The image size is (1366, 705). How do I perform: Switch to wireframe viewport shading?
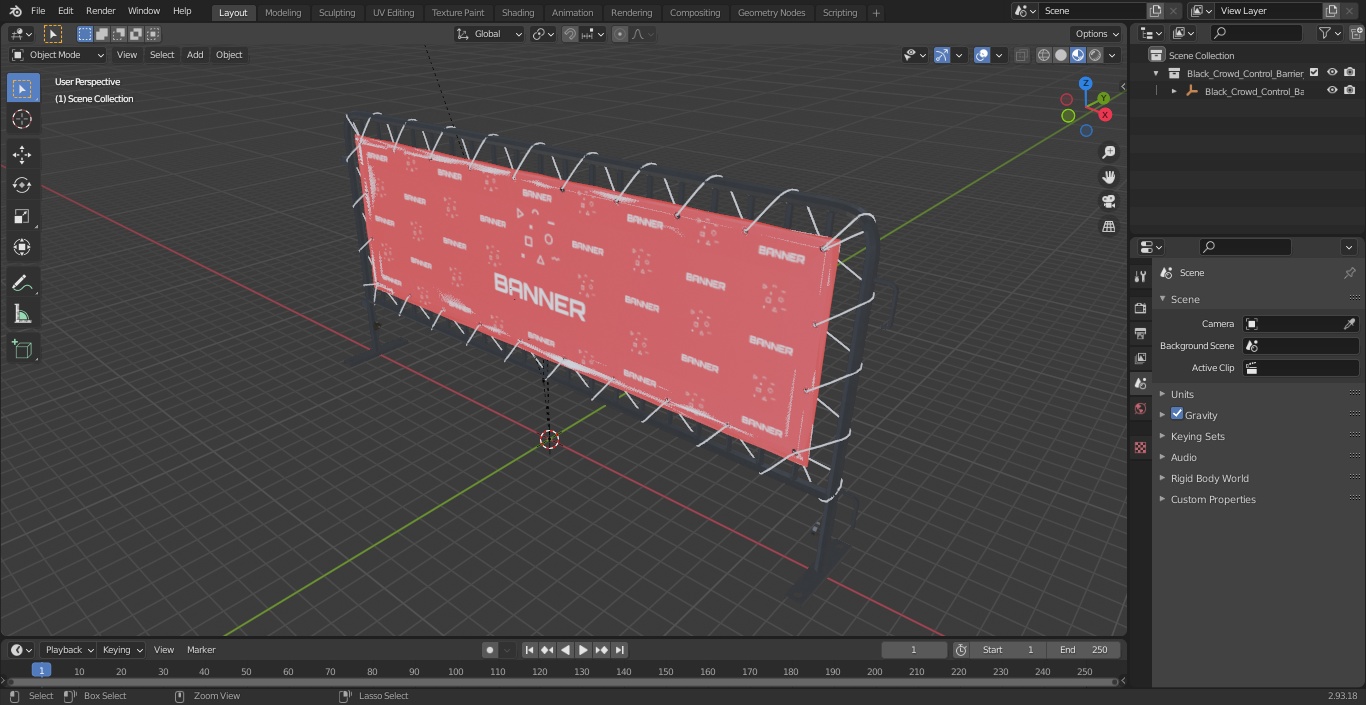coord(1044,55)
